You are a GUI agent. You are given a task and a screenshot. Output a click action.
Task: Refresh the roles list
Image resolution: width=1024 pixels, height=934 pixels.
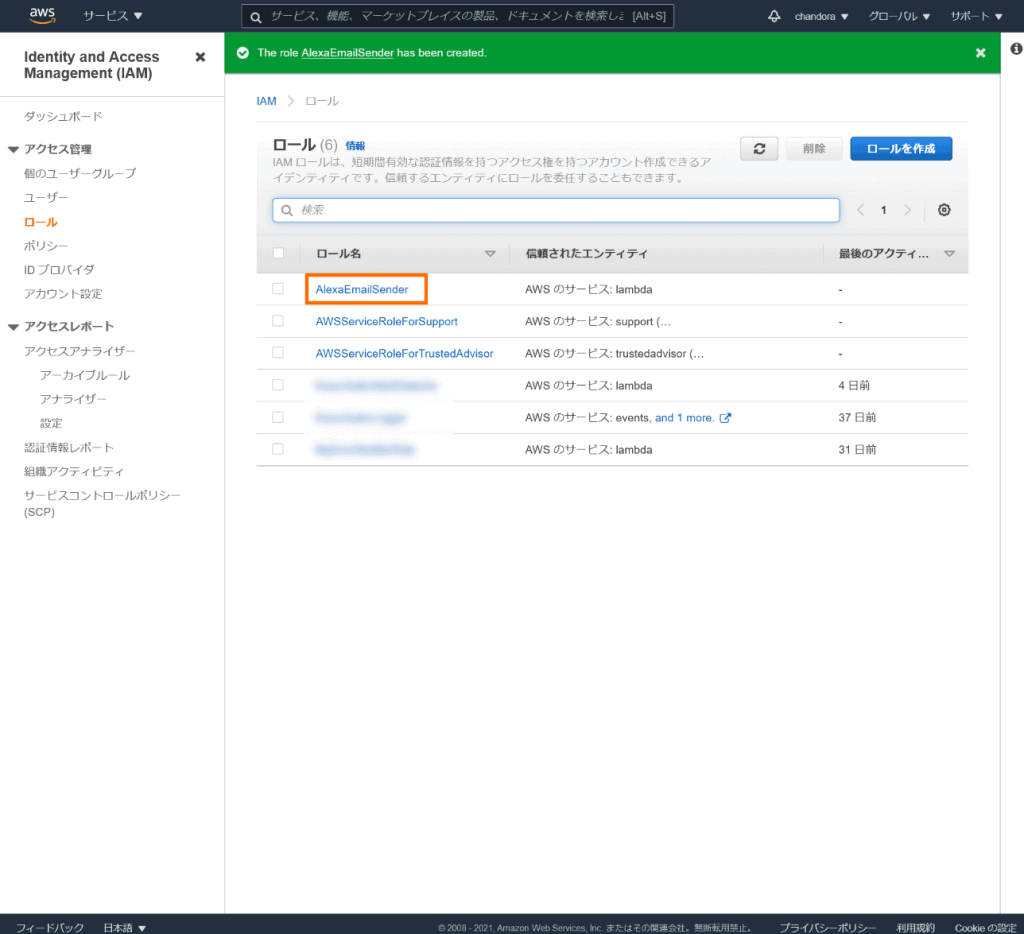pos(759,149)
